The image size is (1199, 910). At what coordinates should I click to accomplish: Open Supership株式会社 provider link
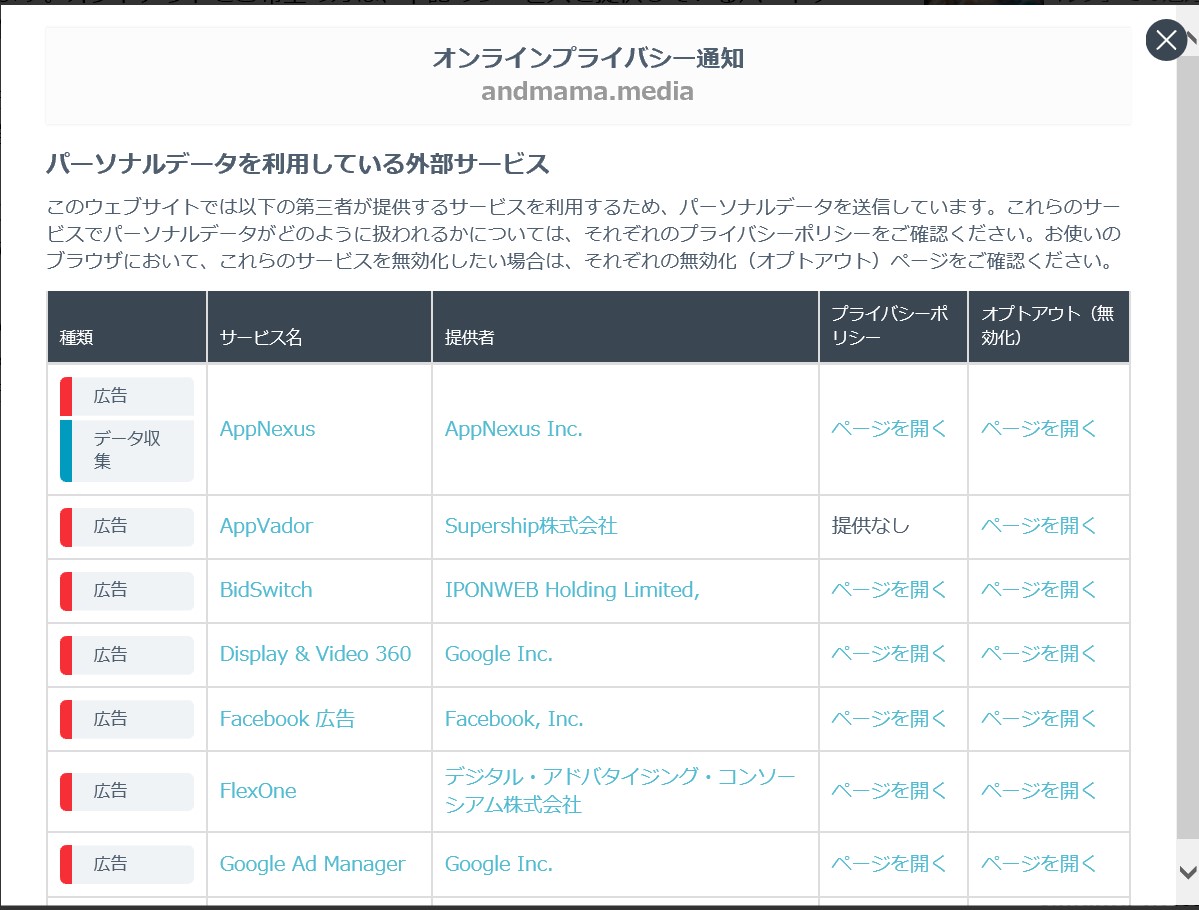click(531, 526)
